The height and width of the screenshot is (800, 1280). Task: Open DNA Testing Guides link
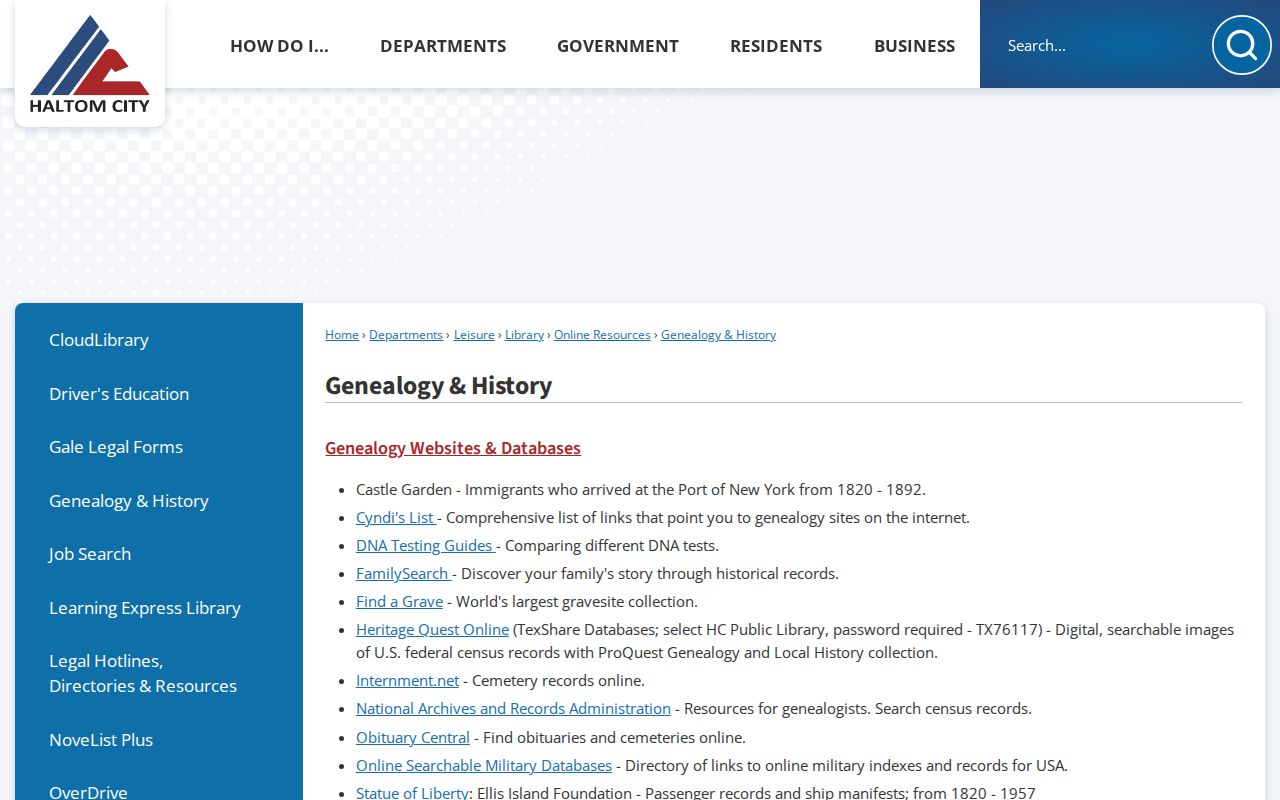[x=424, y=546]
